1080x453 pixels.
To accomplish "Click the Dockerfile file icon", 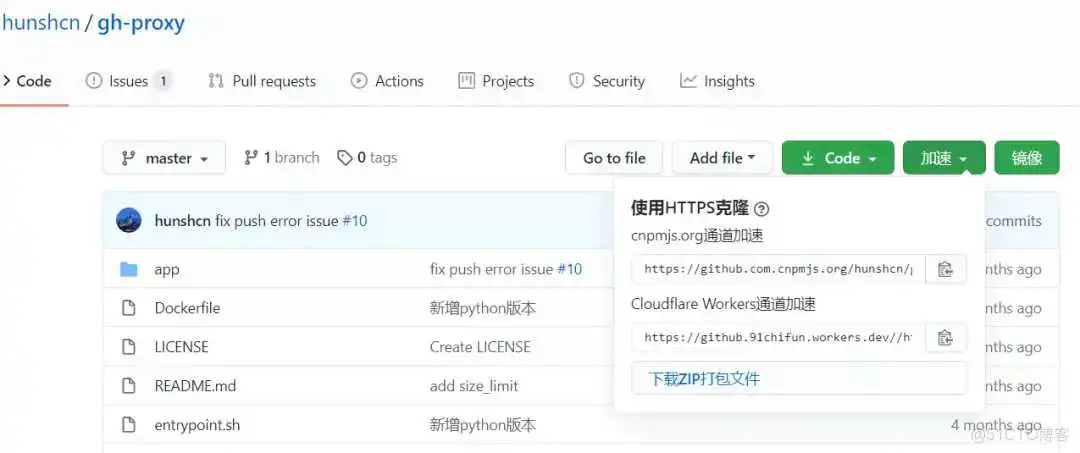I will pos(129,308).
